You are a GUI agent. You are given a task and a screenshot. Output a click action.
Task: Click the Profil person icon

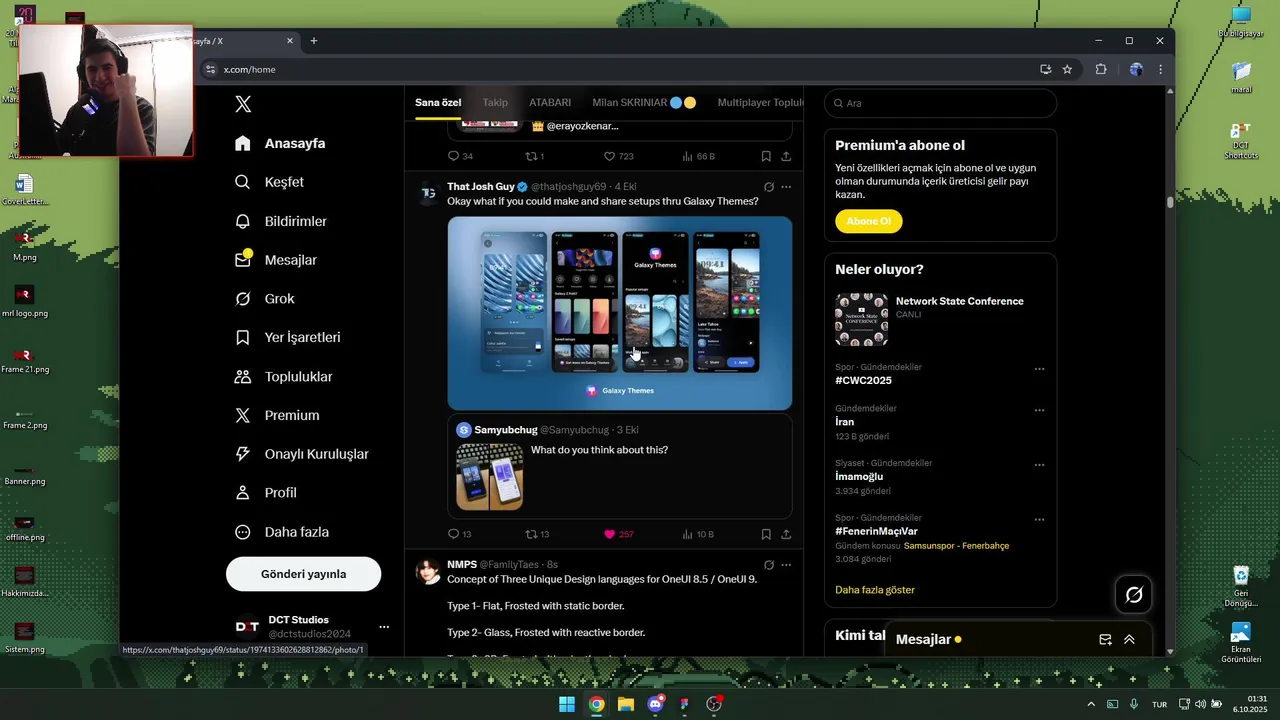coord(243,493)
